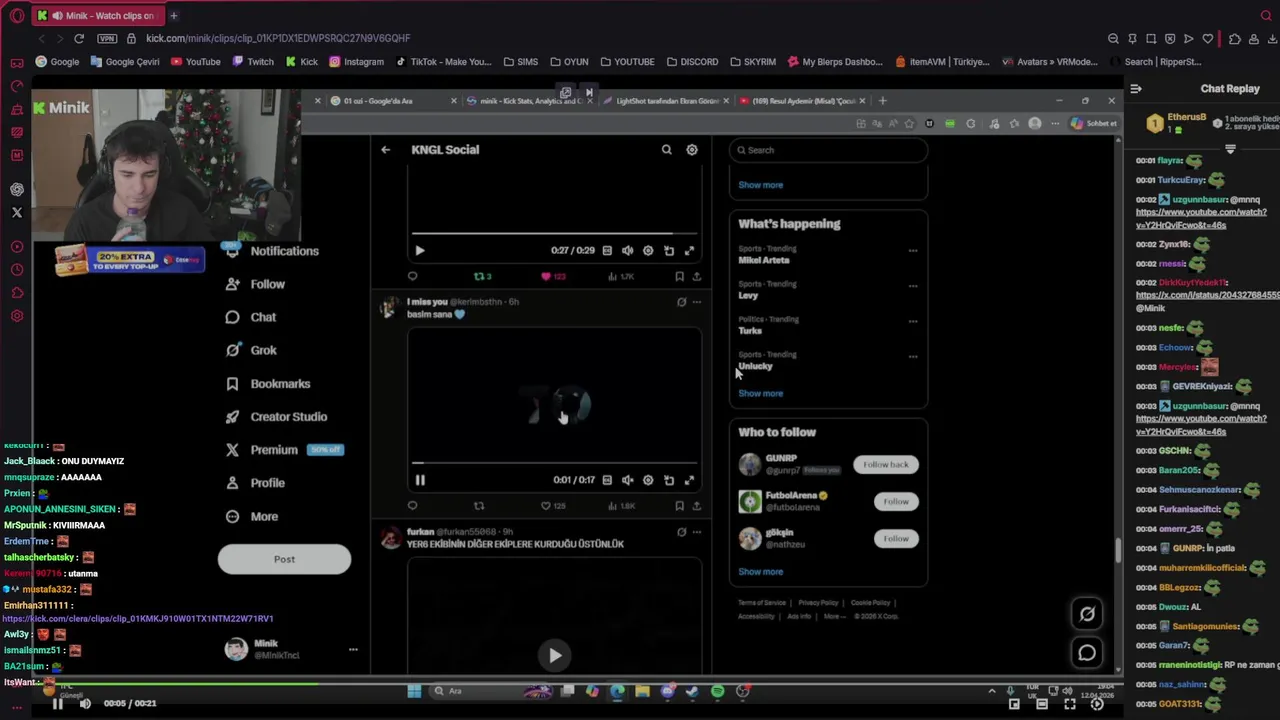Viewport: 1280px width, 720px height.
Task: Reload the Kick clip page
Action: 79,38
